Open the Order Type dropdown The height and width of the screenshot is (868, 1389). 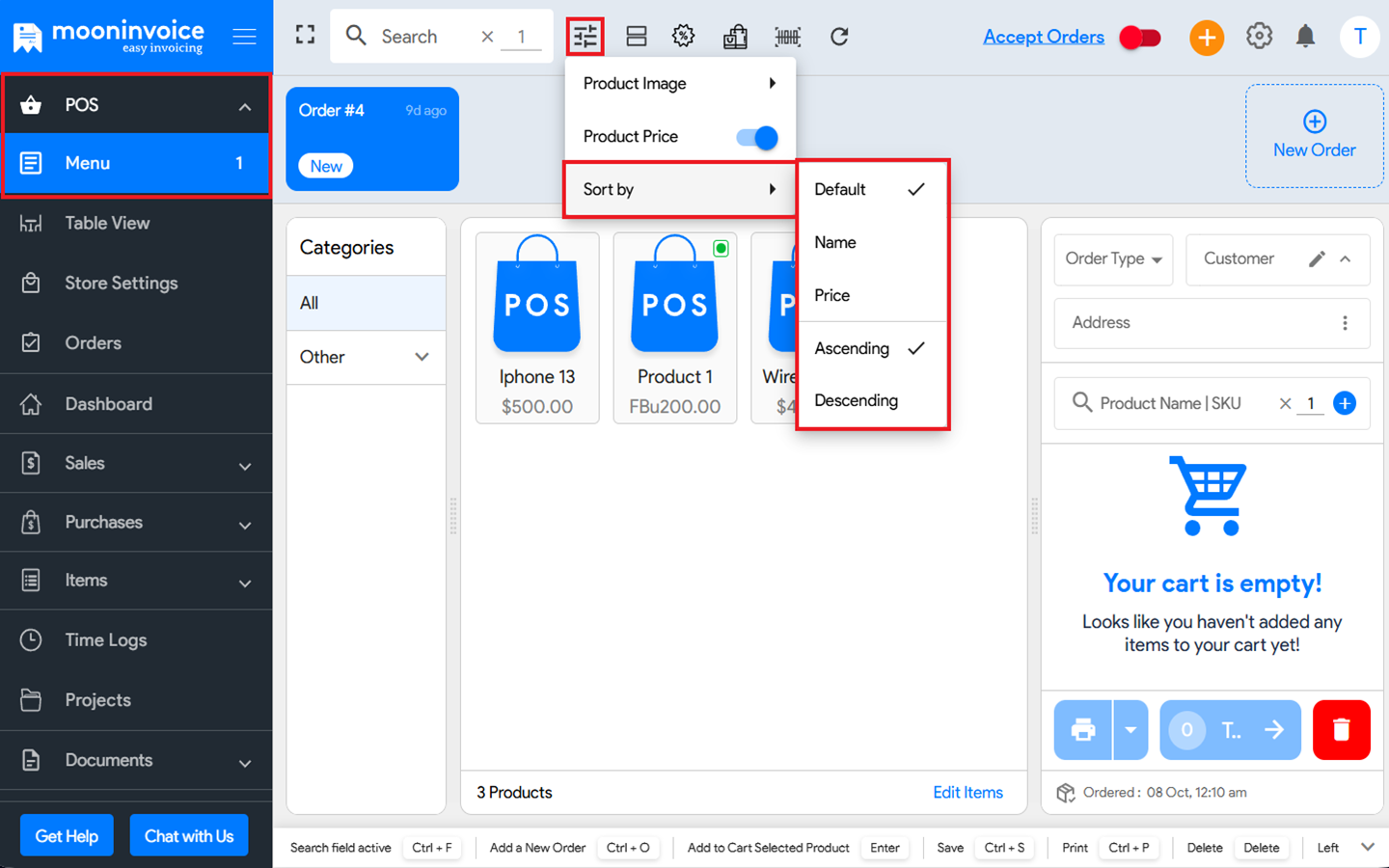pyautogui.click(x=1112, y=259)
